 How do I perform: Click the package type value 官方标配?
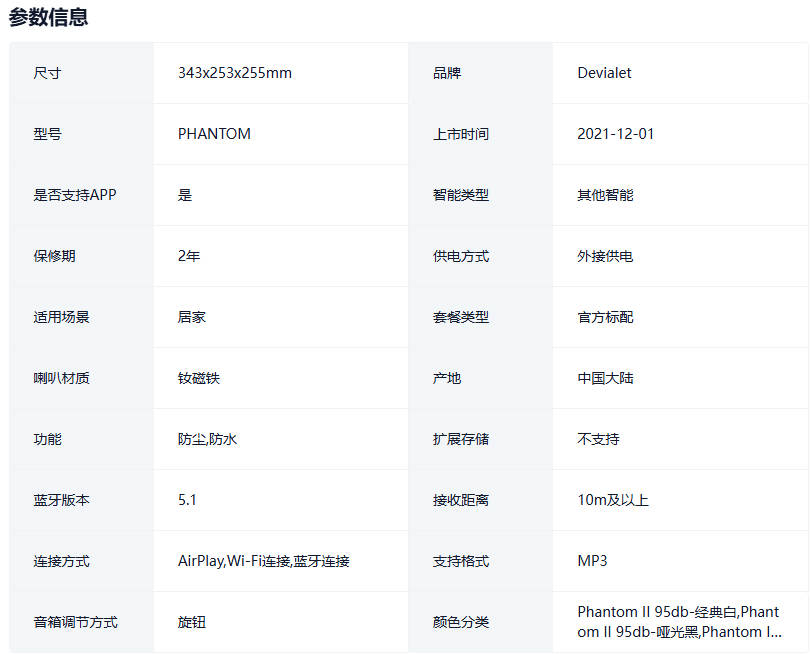click(x=605, y=317)
